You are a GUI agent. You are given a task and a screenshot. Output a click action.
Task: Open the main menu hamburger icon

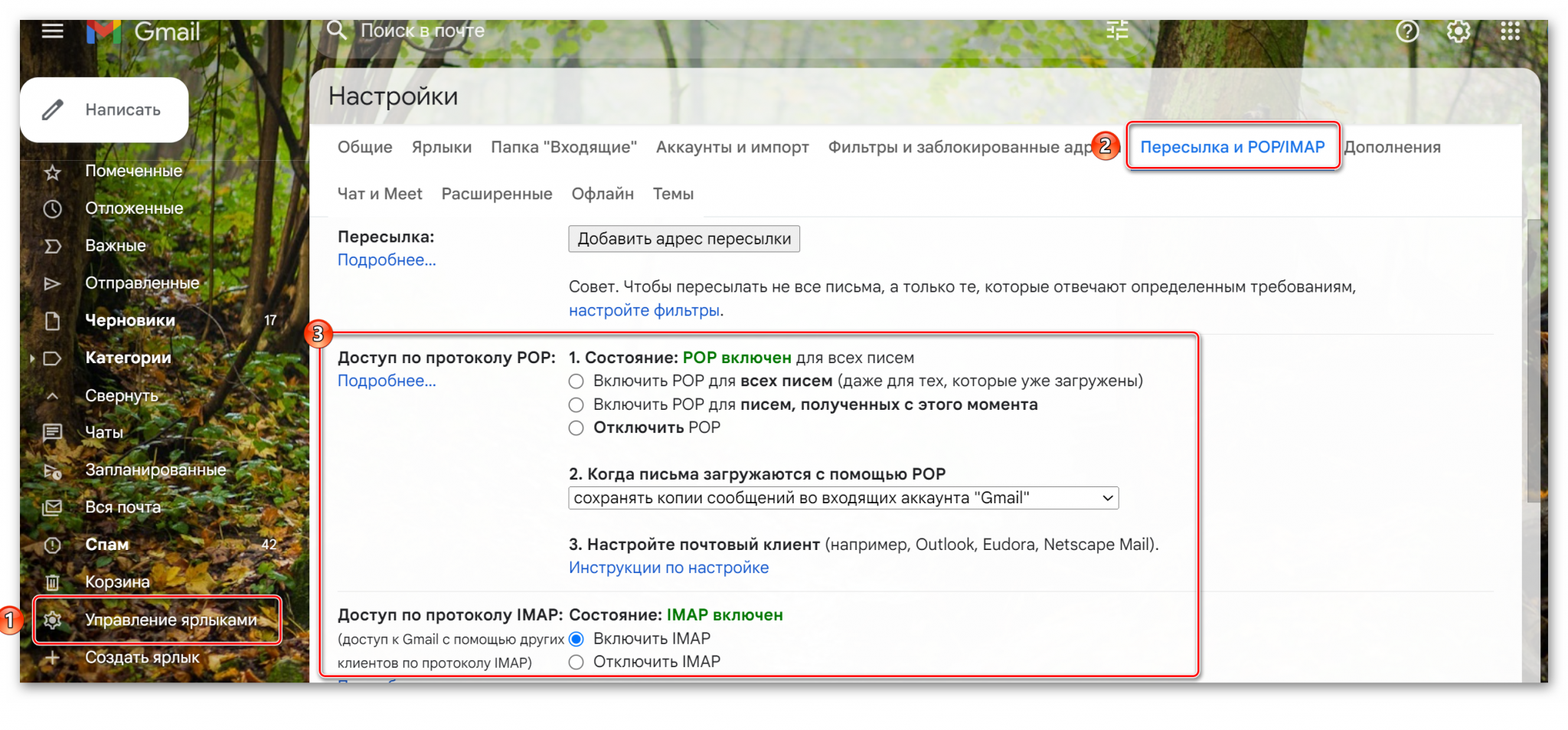click(52, 31)
